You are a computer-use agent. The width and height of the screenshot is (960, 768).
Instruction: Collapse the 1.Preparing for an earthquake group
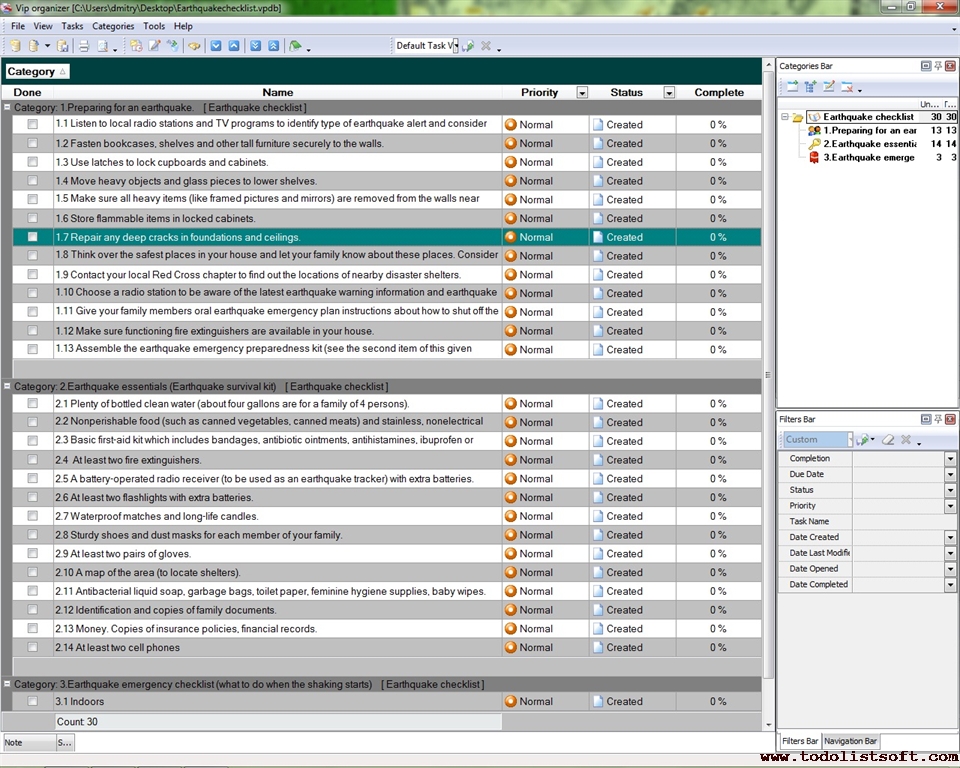(7, 107)
